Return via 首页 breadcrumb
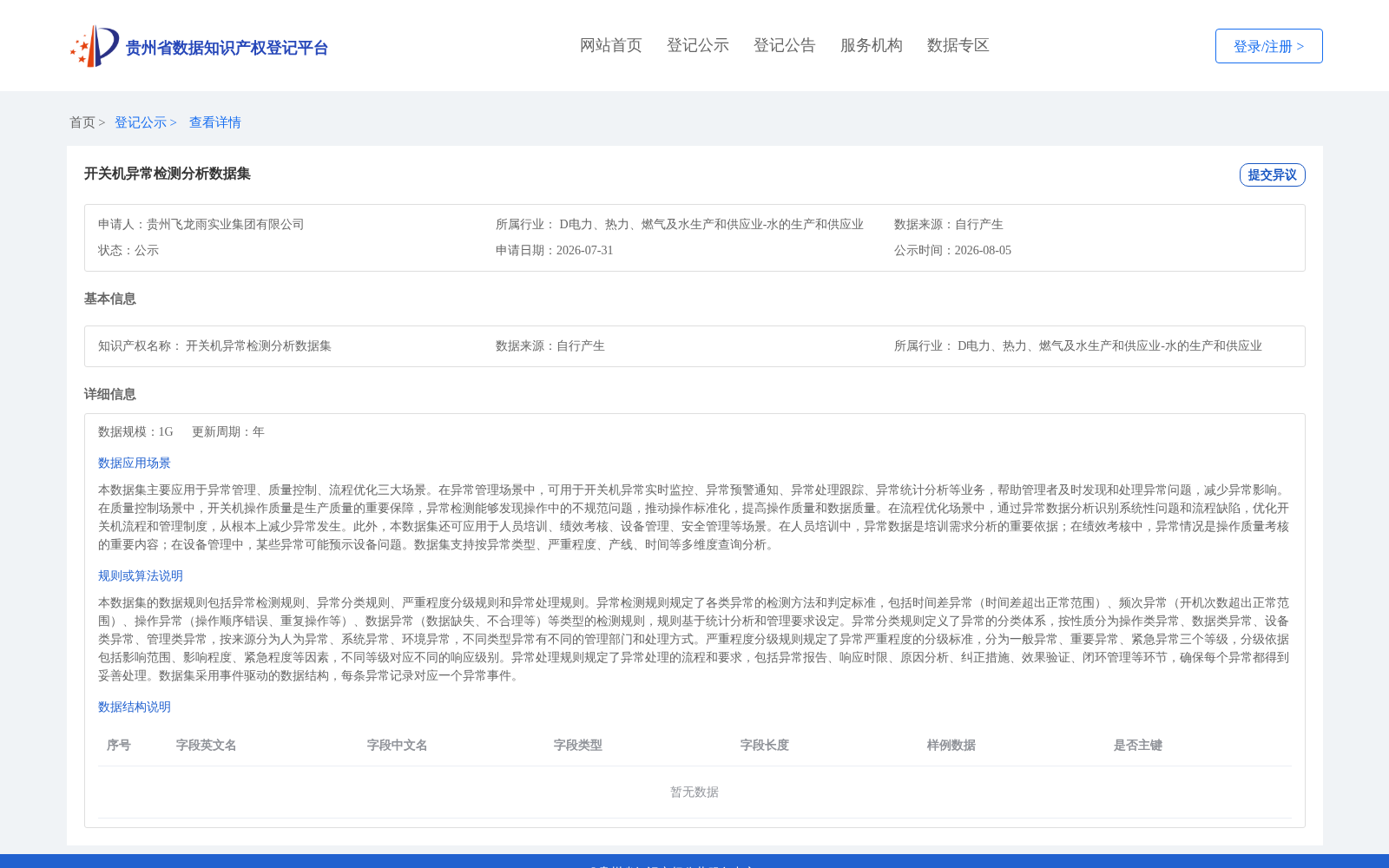 pyautogui.click(x=82, y=122)
